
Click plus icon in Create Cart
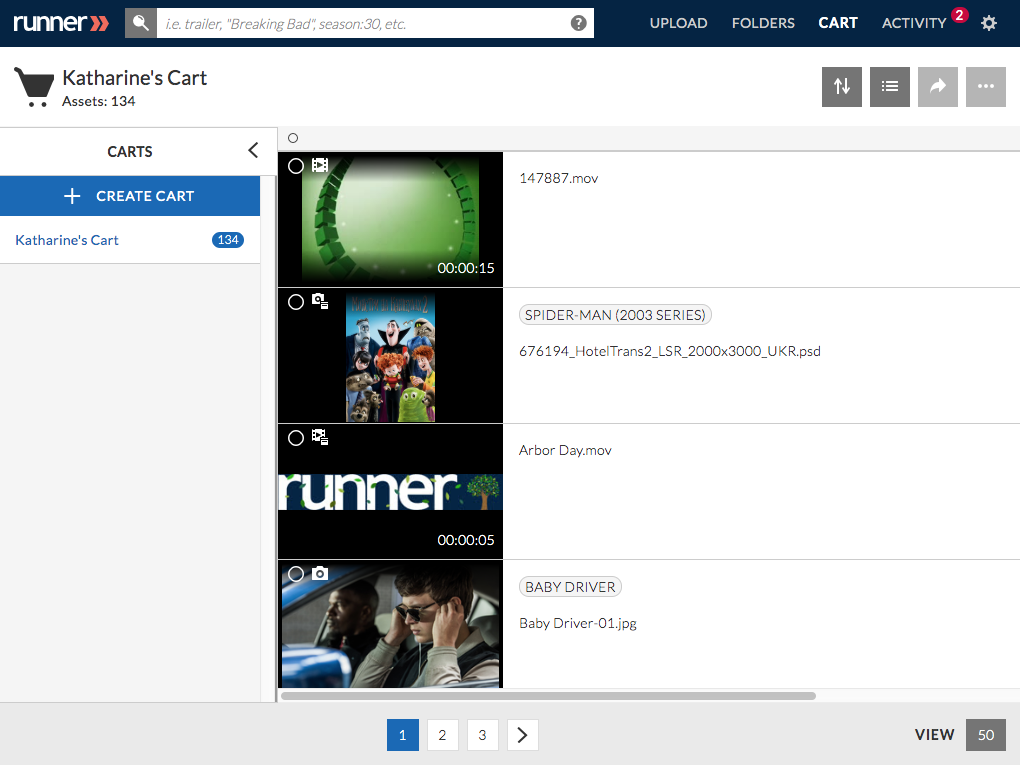(72, 196)
